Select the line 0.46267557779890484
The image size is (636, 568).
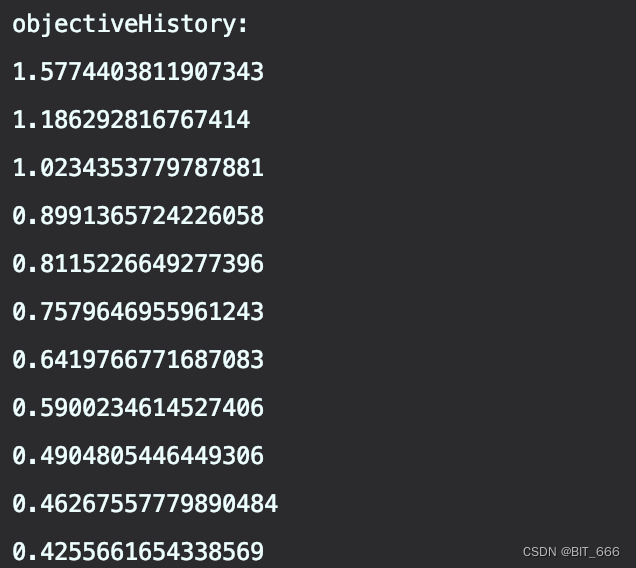[x=145, y=503]
